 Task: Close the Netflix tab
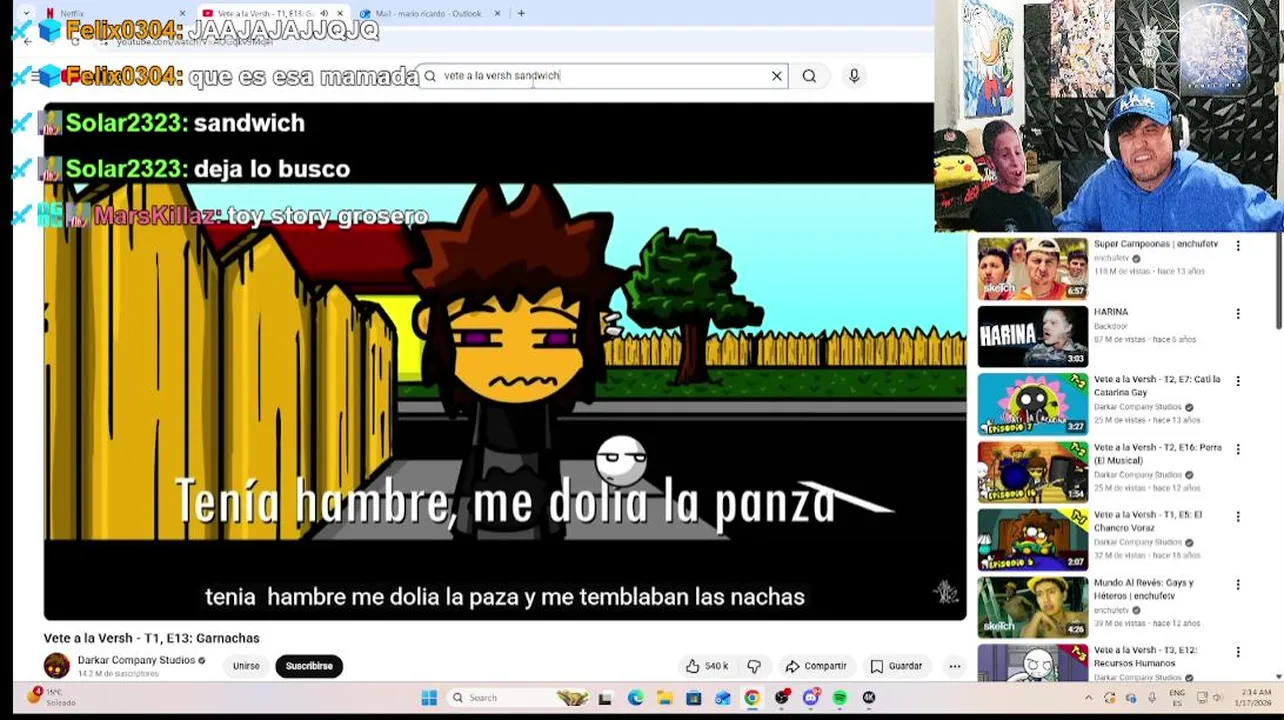(182, 14)
